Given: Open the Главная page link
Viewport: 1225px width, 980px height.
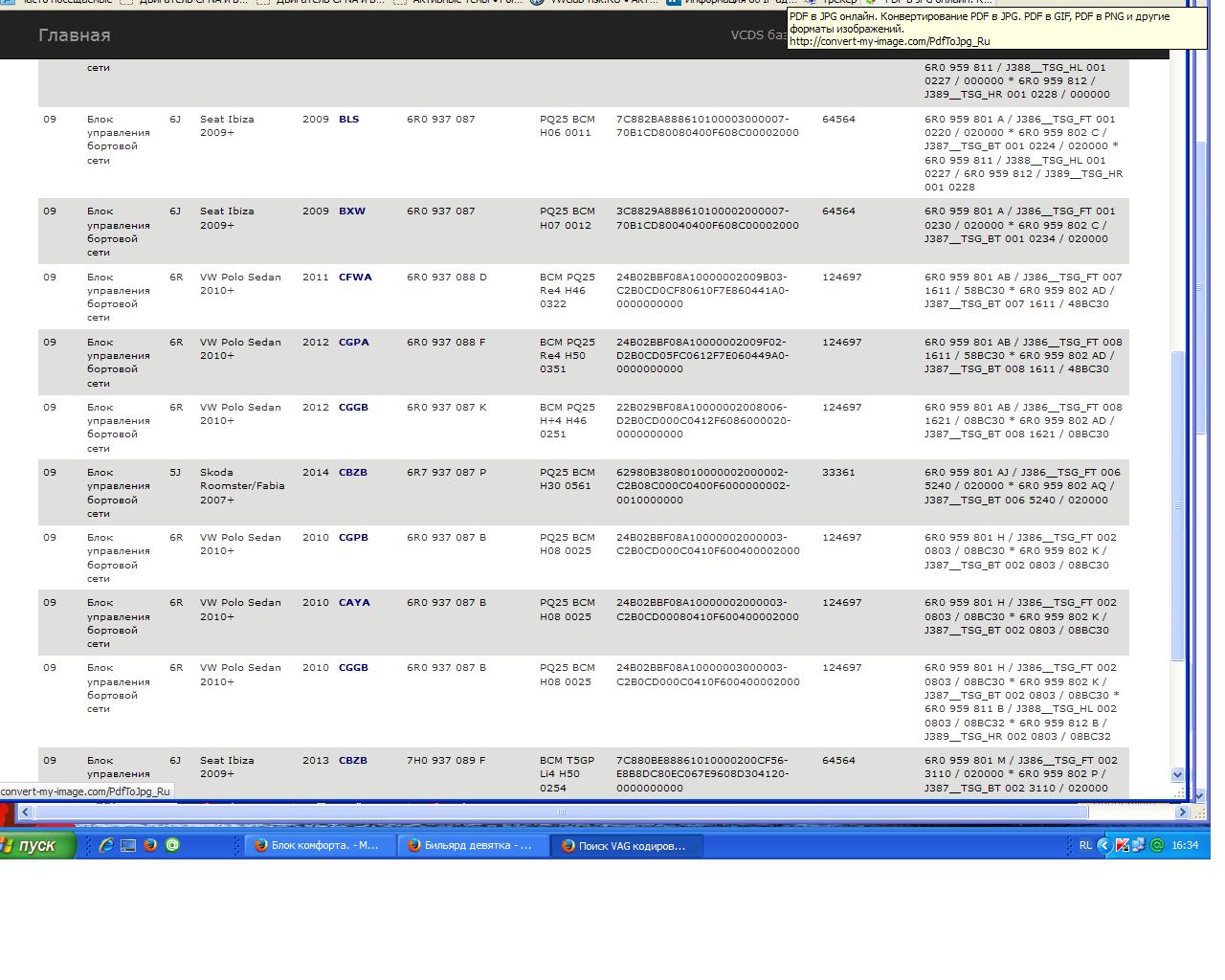Looking at the screenshot, I should [75, 35].
